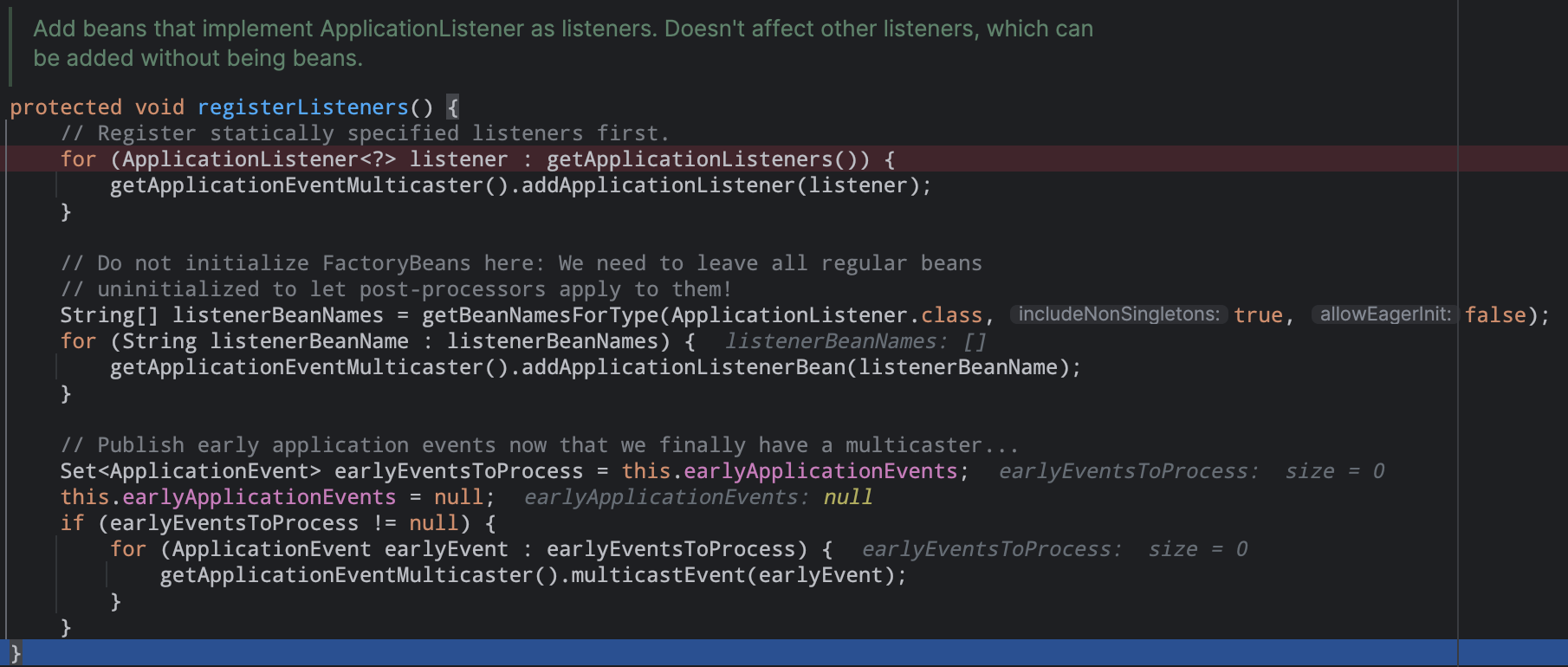
Task: Click the highlighted closing brace on last line
Action: tap(16, 652)
